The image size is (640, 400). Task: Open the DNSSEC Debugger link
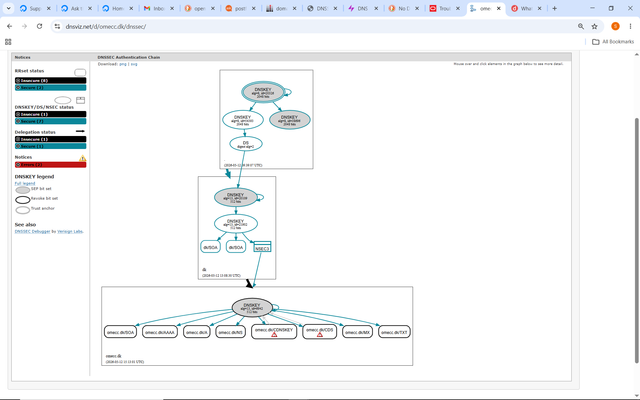tap(33, 231)
